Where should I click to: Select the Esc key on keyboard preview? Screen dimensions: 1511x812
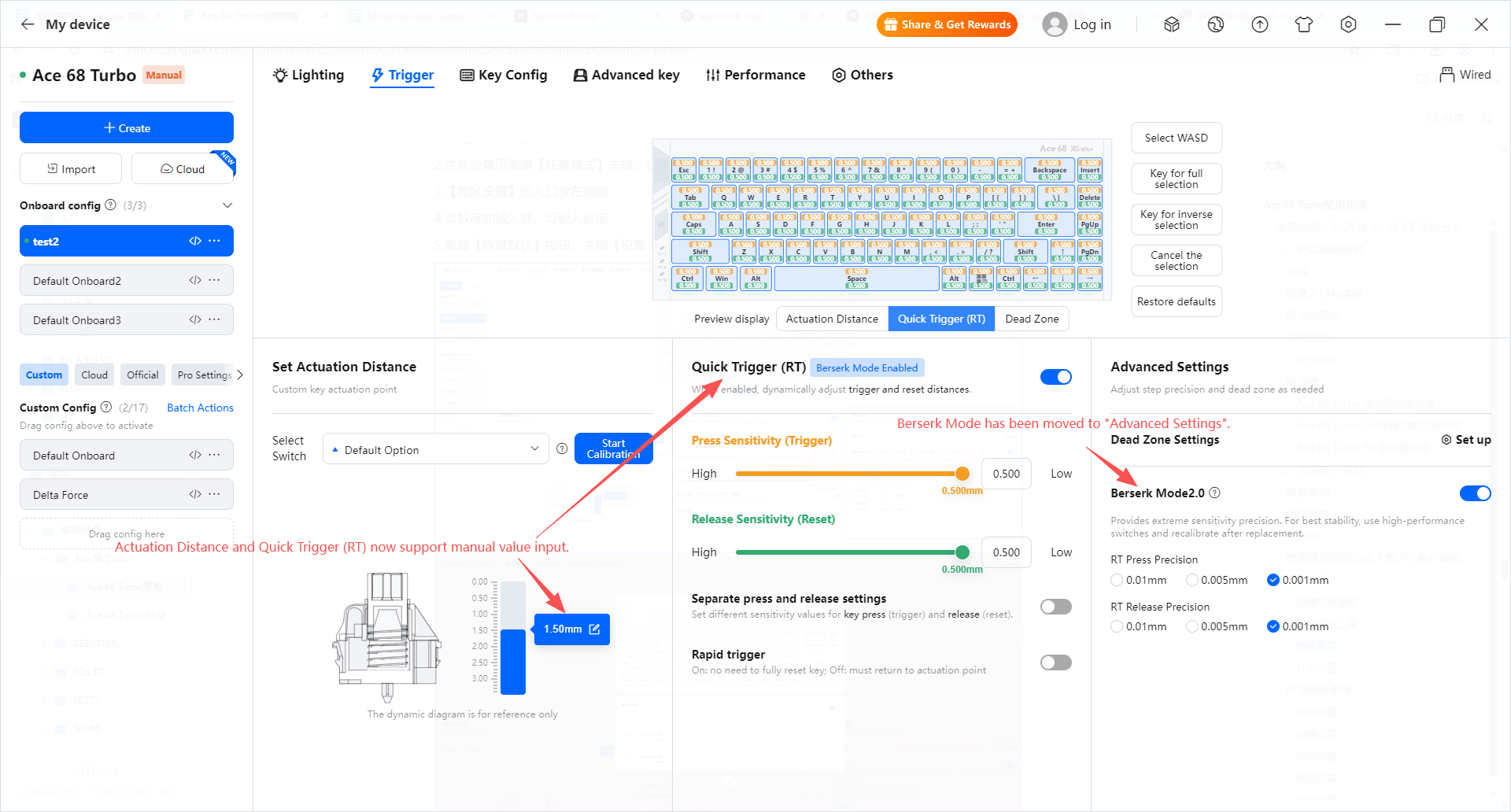pos(684,170)
